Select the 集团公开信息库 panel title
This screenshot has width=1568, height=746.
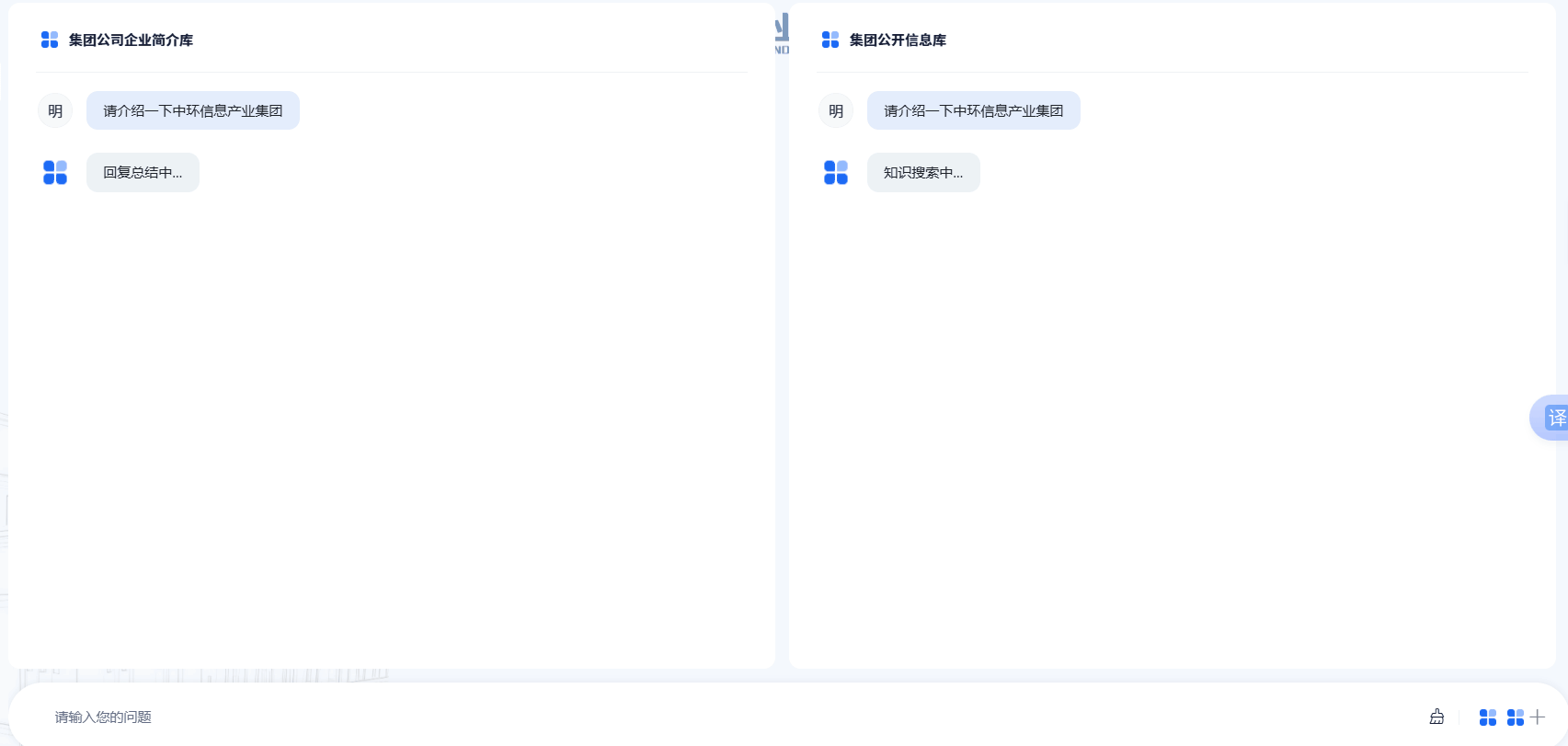click(898, 40)
